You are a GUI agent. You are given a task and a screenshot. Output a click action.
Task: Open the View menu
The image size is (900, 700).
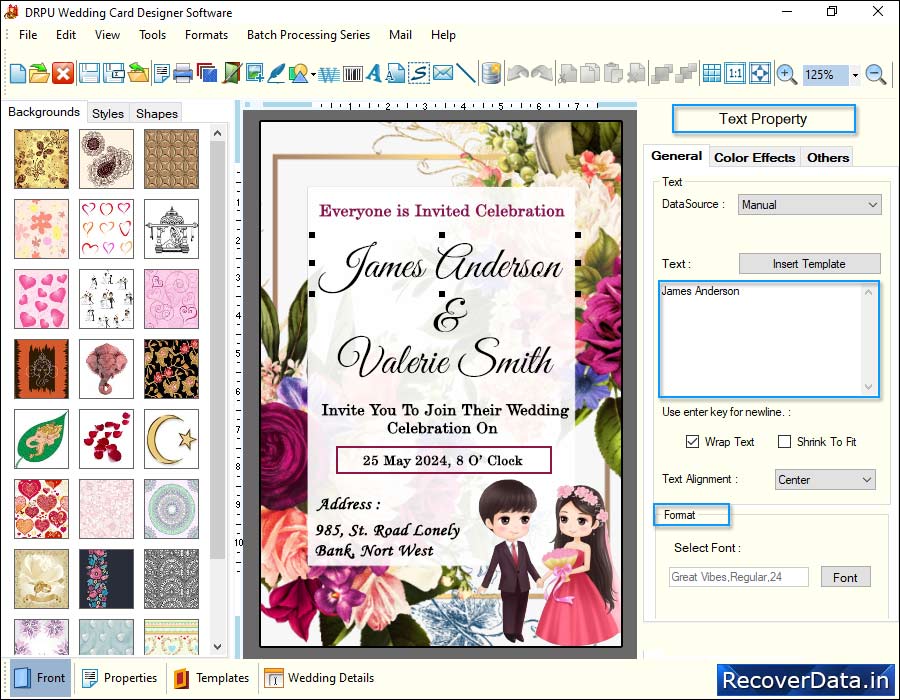107,35
